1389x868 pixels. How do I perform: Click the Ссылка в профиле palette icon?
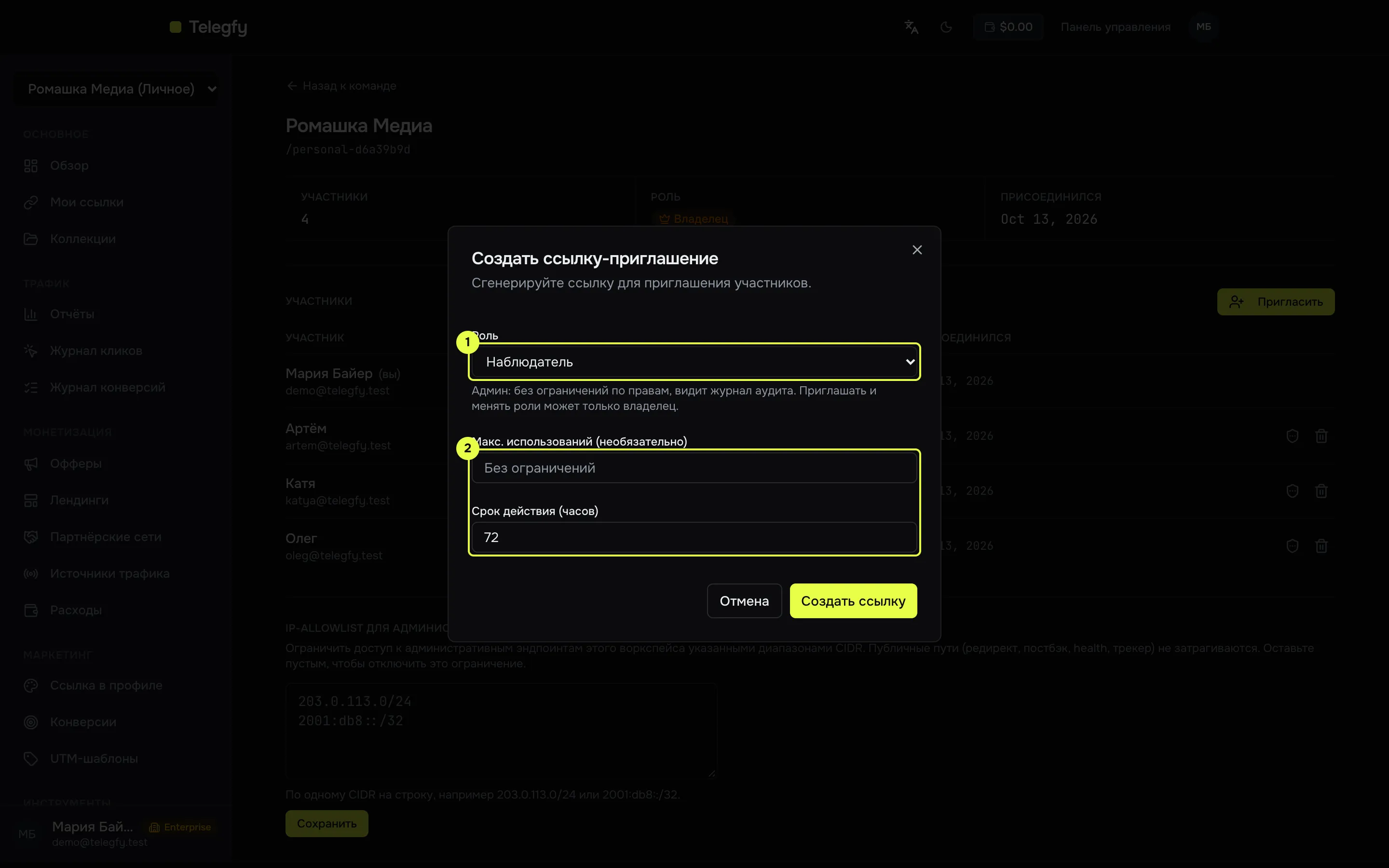coord(31,685)
